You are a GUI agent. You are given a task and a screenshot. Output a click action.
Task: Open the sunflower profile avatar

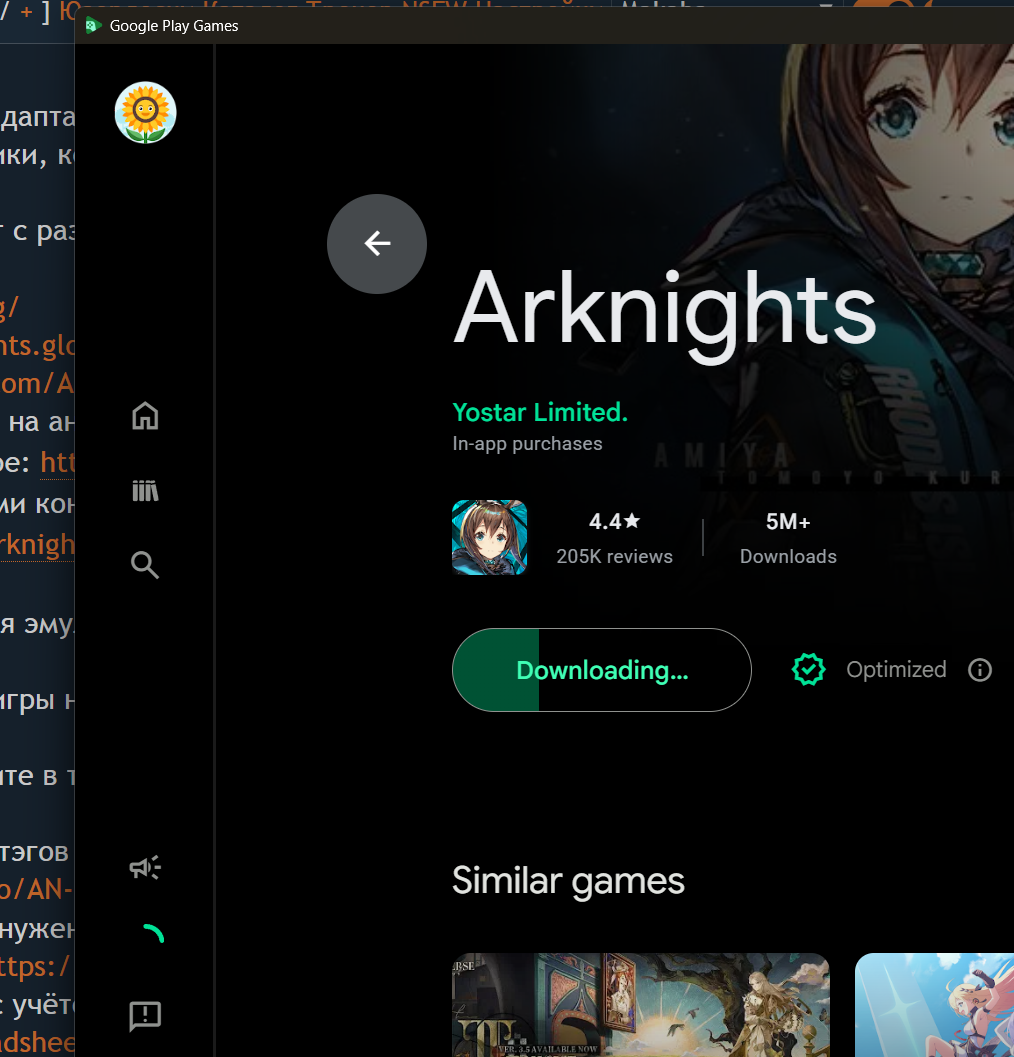[146, 113]
